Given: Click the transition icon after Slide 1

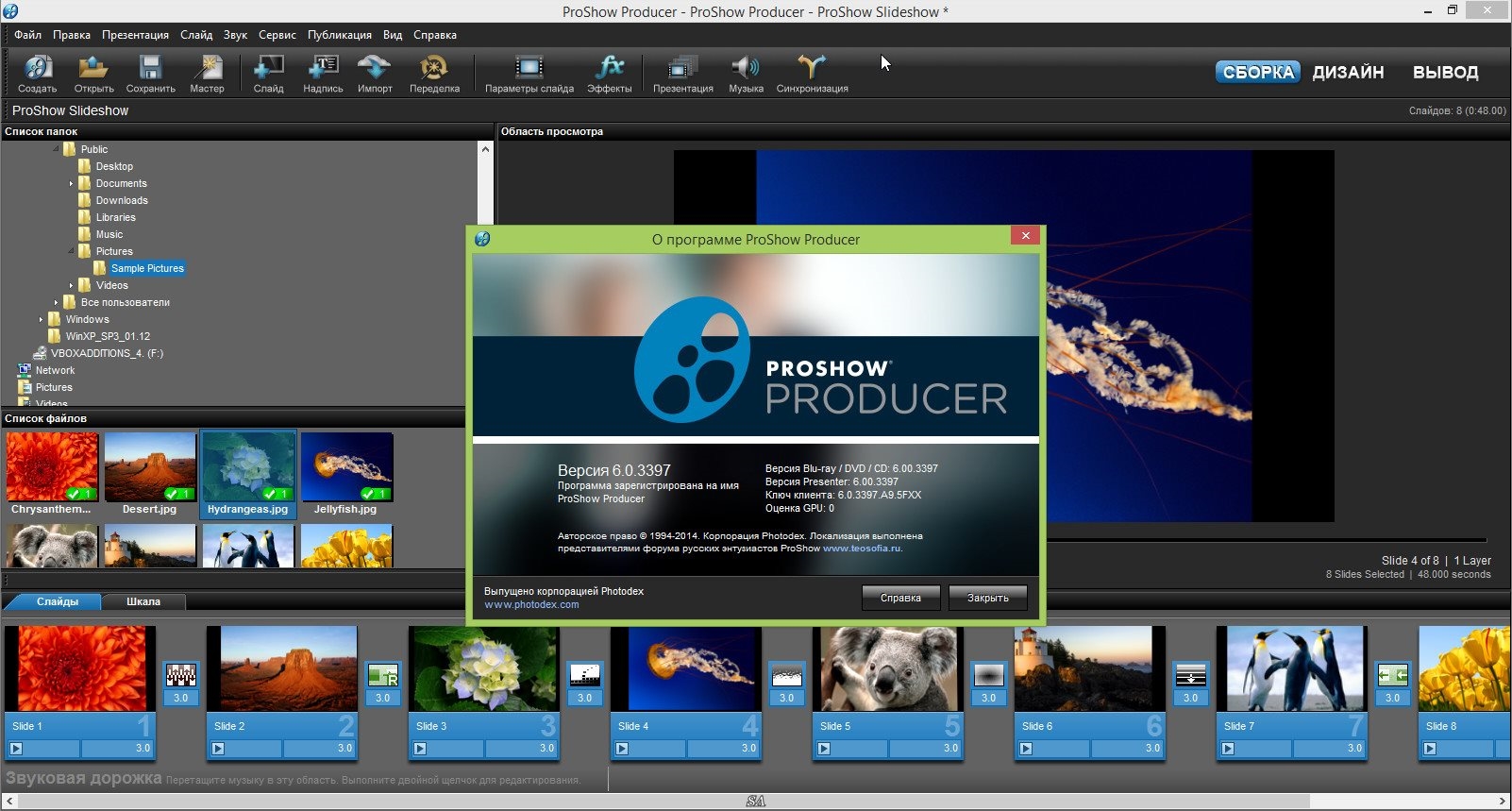Looking at the screenshot, I should pyautogui.click(x=181, y=675).
